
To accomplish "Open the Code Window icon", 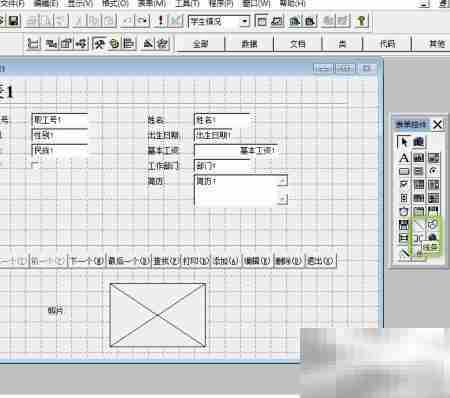I will (81, 43).
